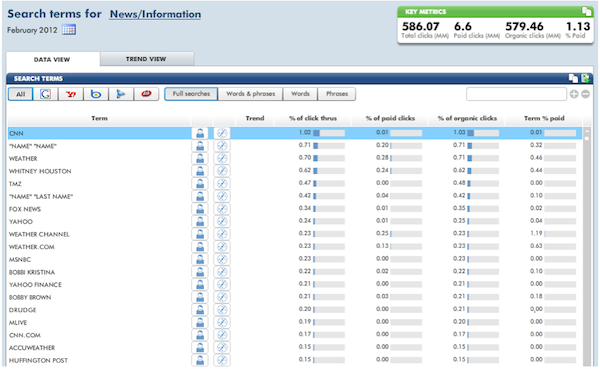The image size is (600, 369).
Task: Click the 1.19 Term % paid value
Action: [536, 233]
